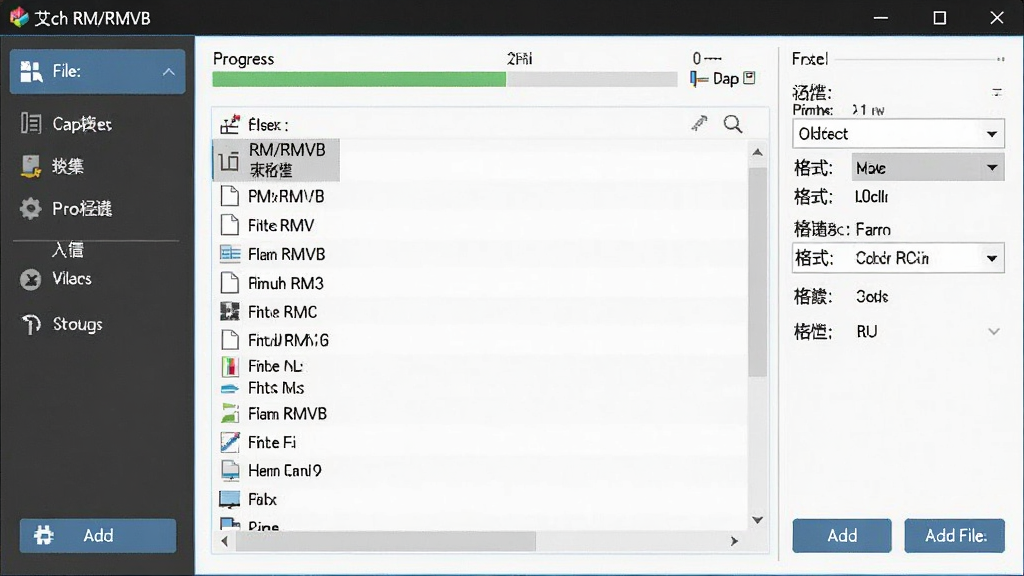Toggle the small box next to Dap
The width and height of the screenshot is (1024, 576).
coord(750,78)
